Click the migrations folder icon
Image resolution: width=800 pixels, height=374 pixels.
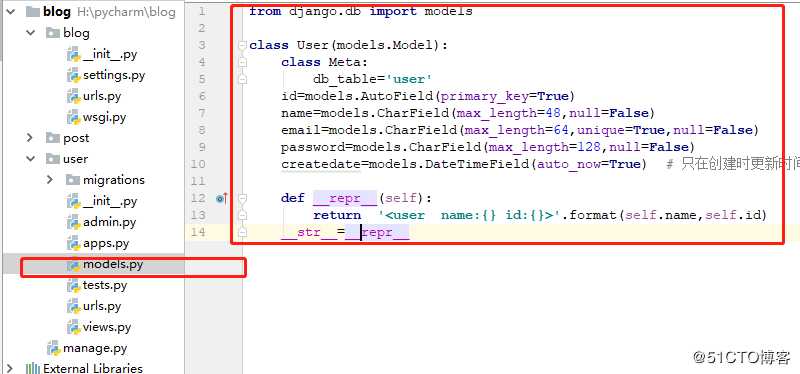click(73, 180)
